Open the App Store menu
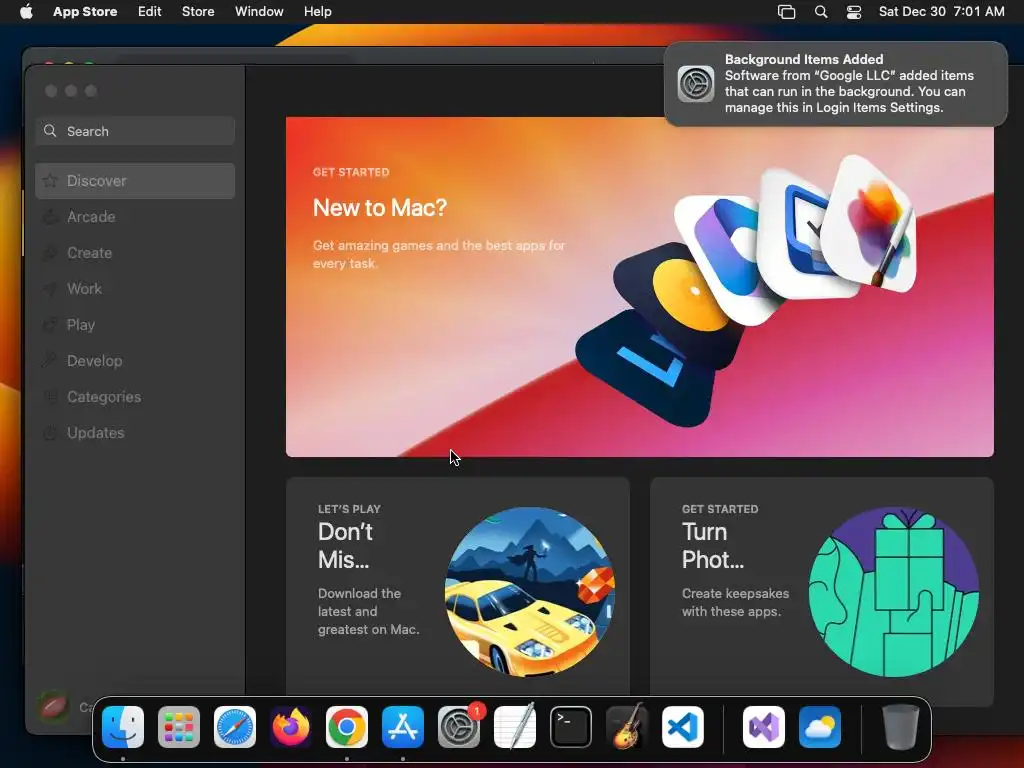 pos(85,12)
